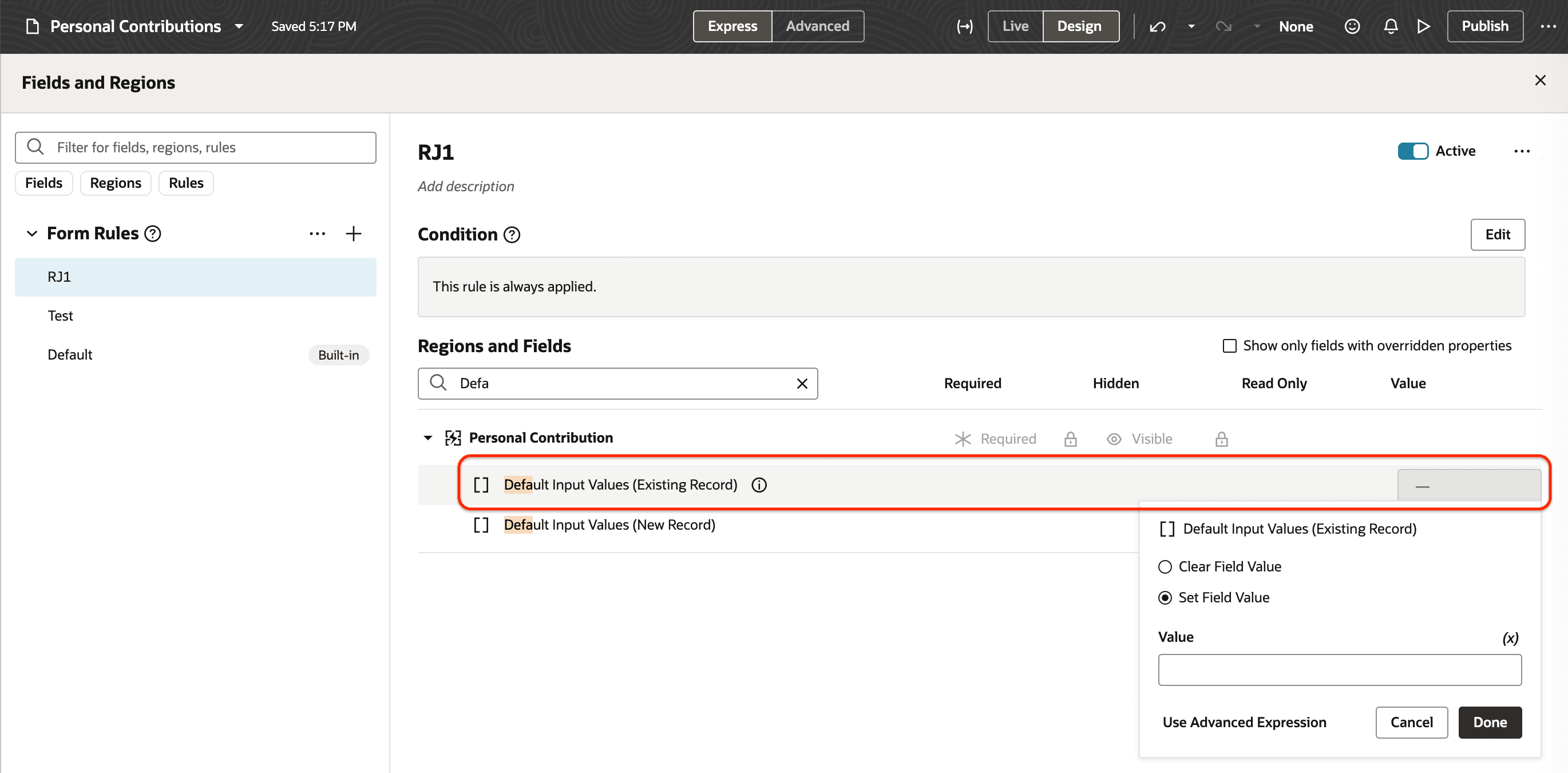Open the Redo history dropdown arrow
This screenshot has height=773, width=1568.
coord(1257,26)
